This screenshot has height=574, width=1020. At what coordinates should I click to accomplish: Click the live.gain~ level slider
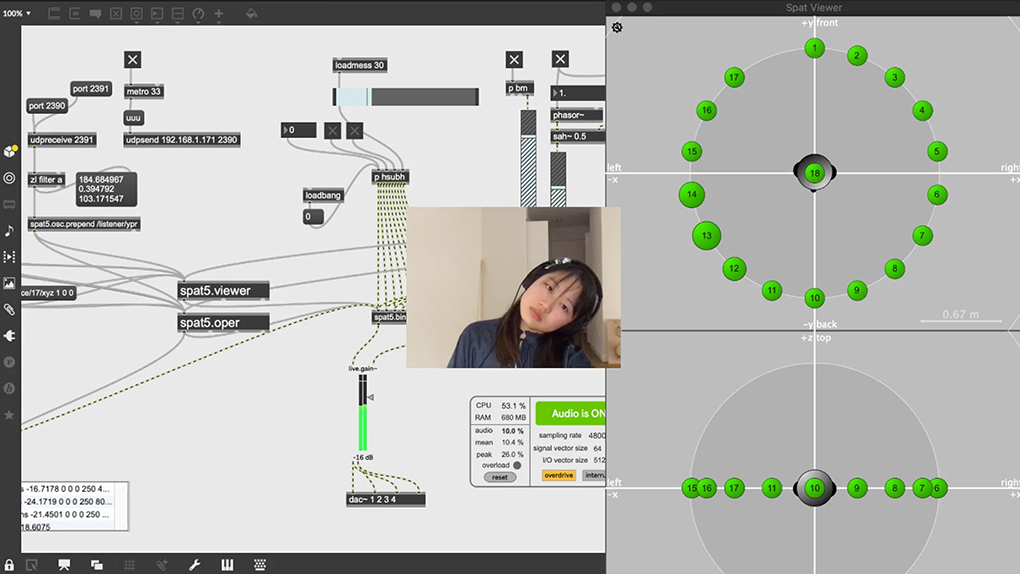coord(363,412)
